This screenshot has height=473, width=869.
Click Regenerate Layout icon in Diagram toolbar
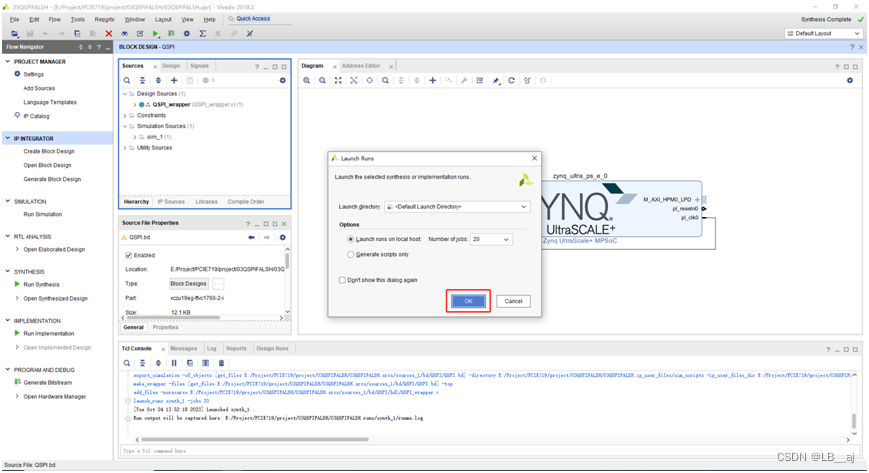point(512,80)
